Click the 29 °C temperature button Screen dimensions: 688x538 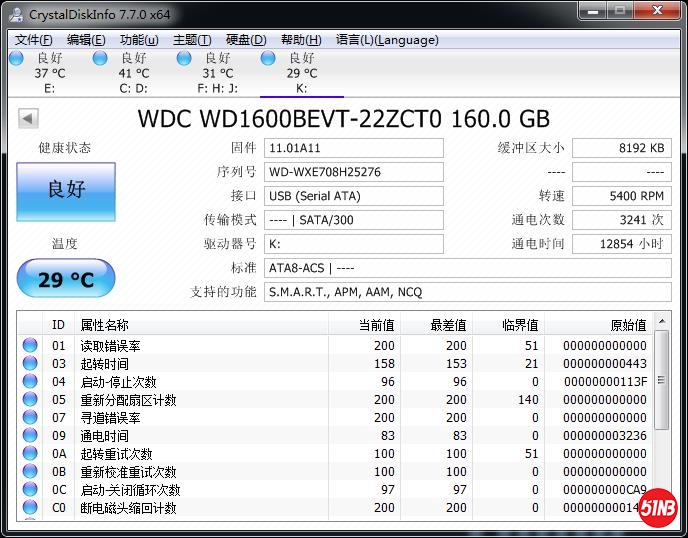66,279
